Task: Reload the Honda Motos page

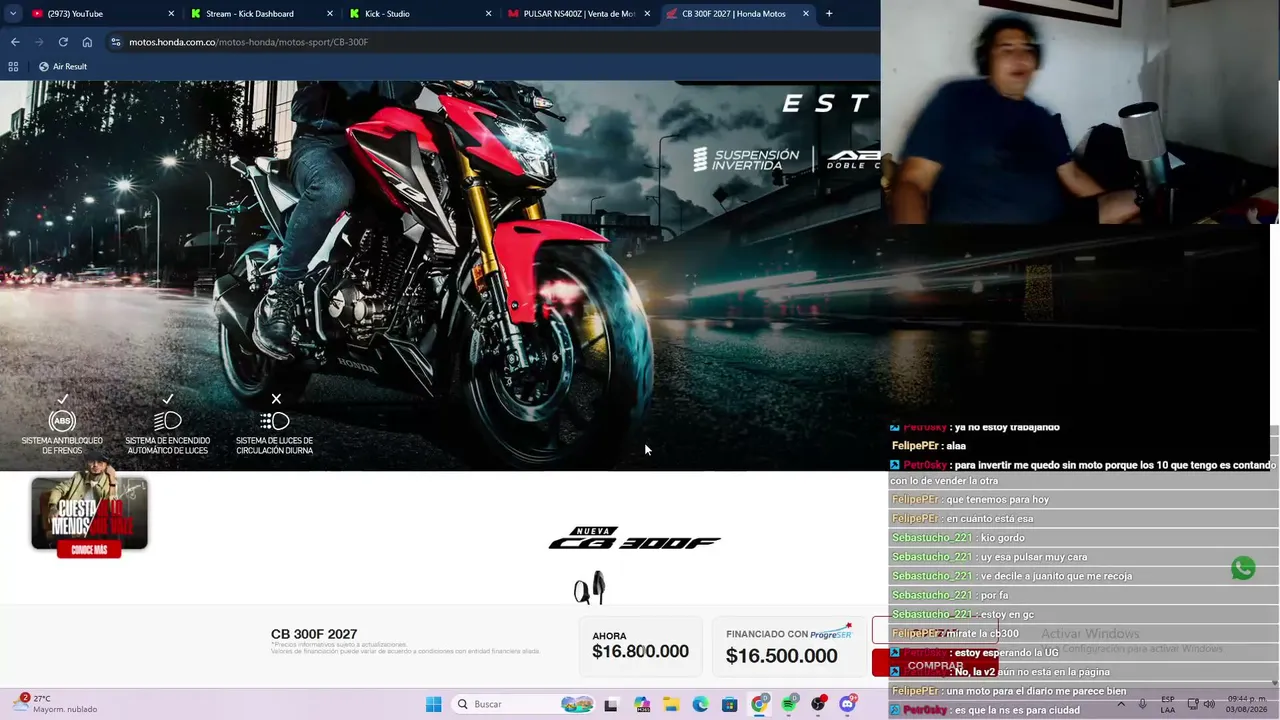Action: pos(63,42)
